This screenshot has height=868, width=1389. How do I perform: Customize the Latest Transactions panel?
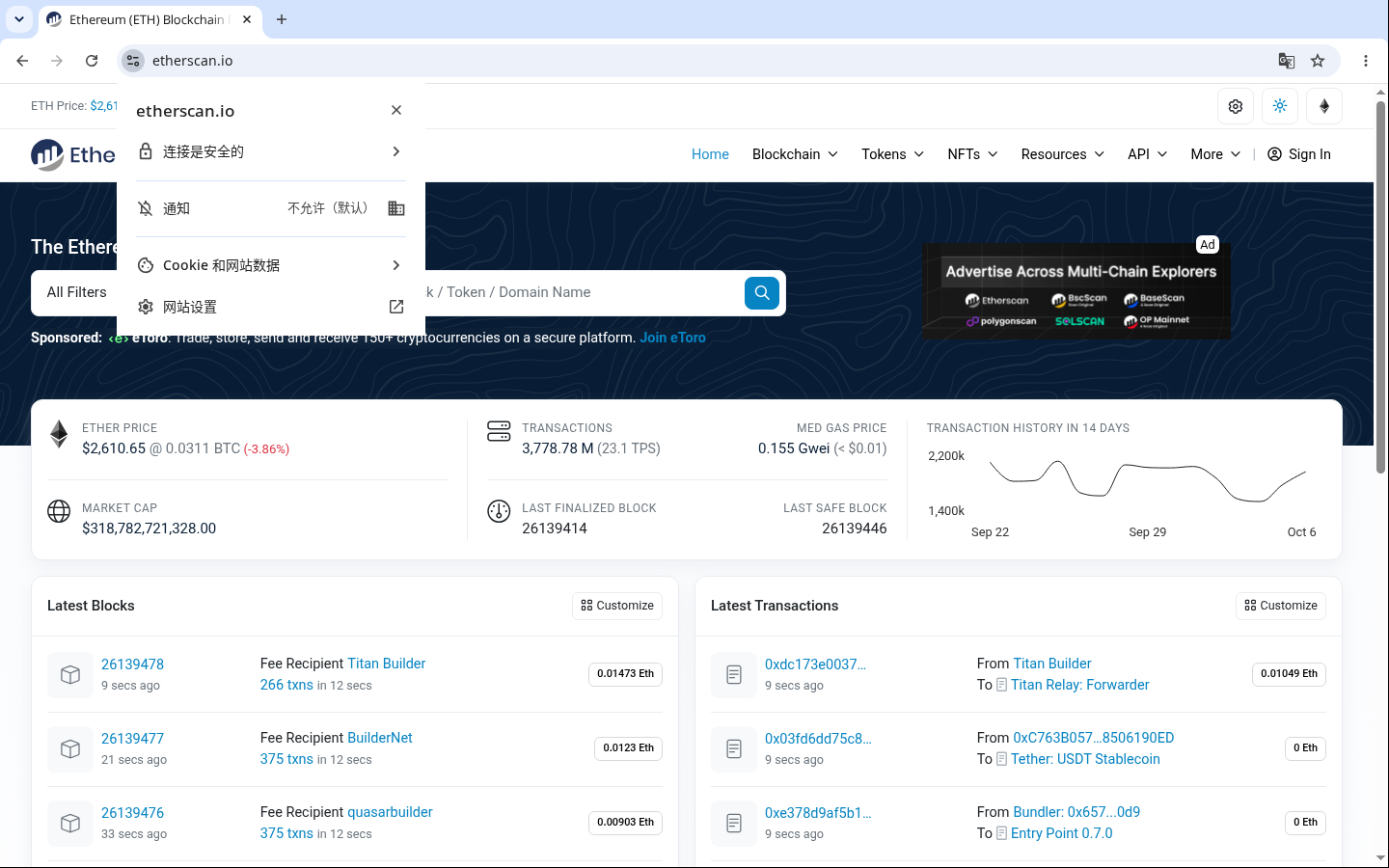[1281, 606]
